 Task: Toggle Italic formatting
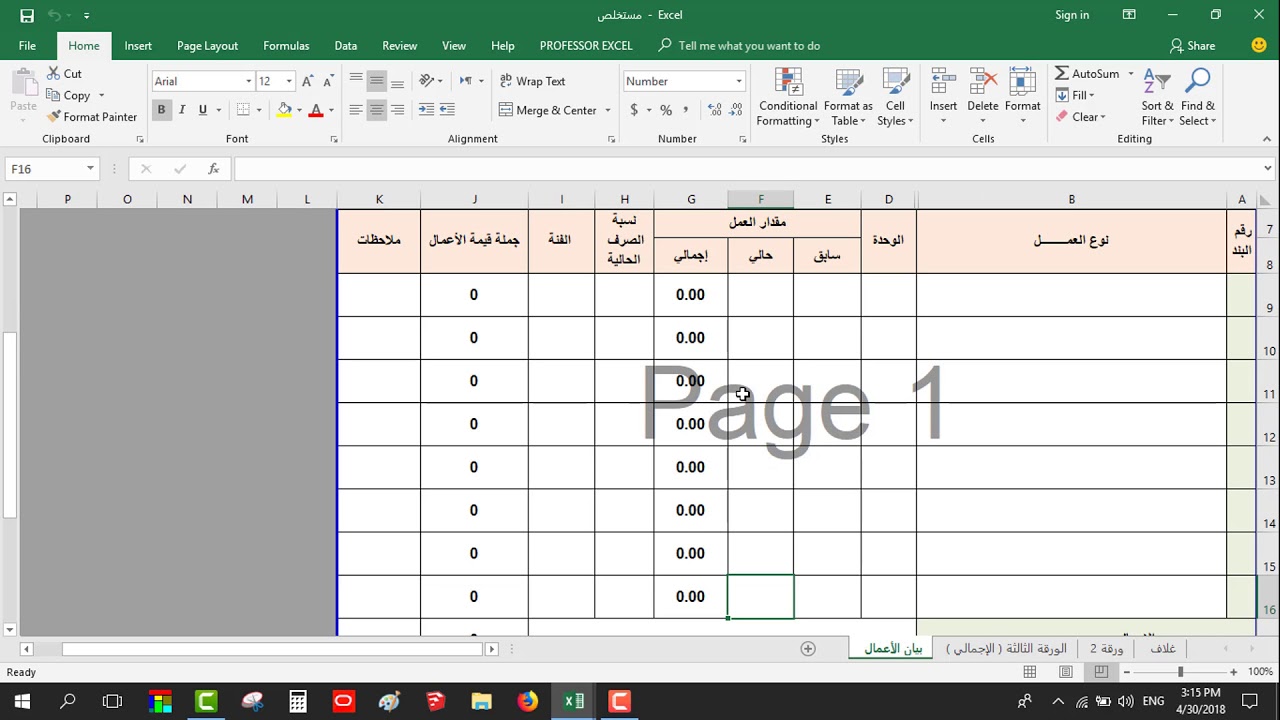[182, 110]
